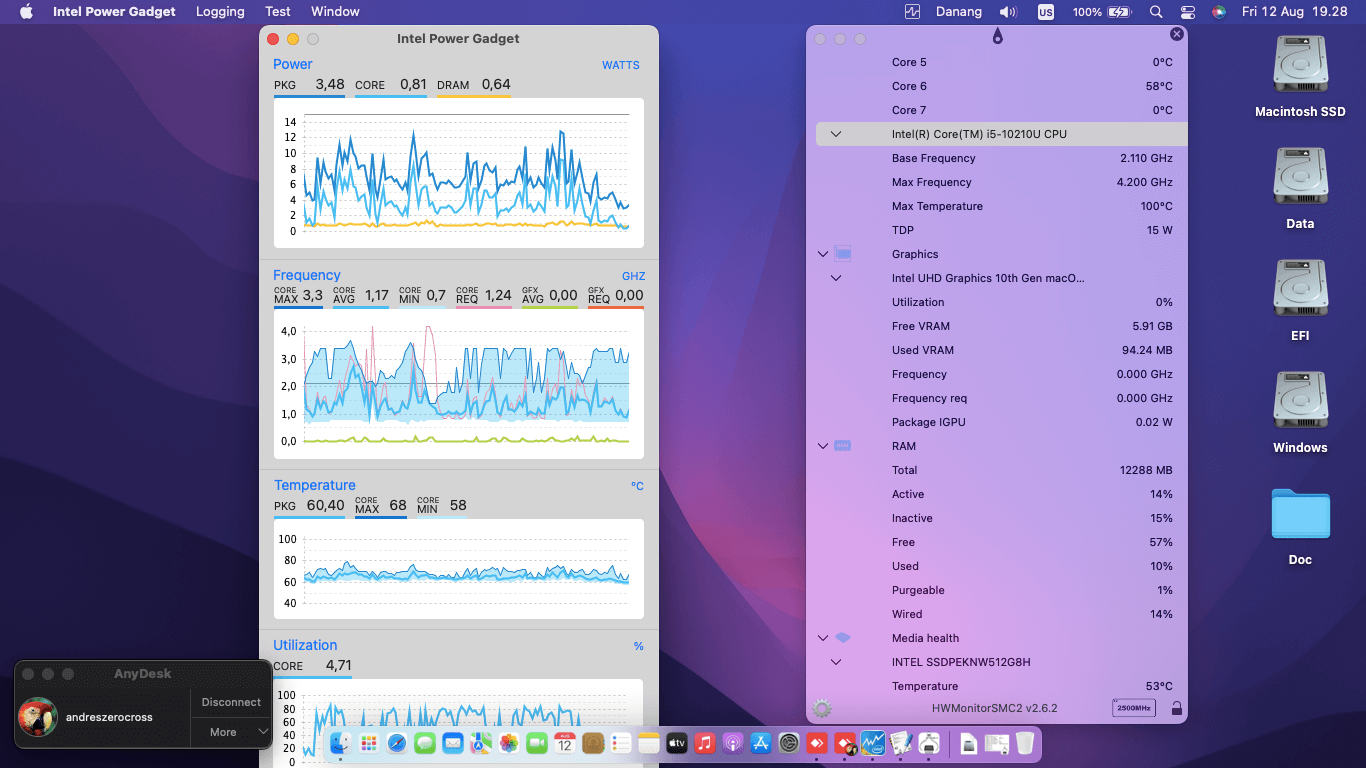Image resolution: width=1366 pixels, height=768 pixels.
Task: Select the Wired RAM row
Action: (x=1001, y=614)
